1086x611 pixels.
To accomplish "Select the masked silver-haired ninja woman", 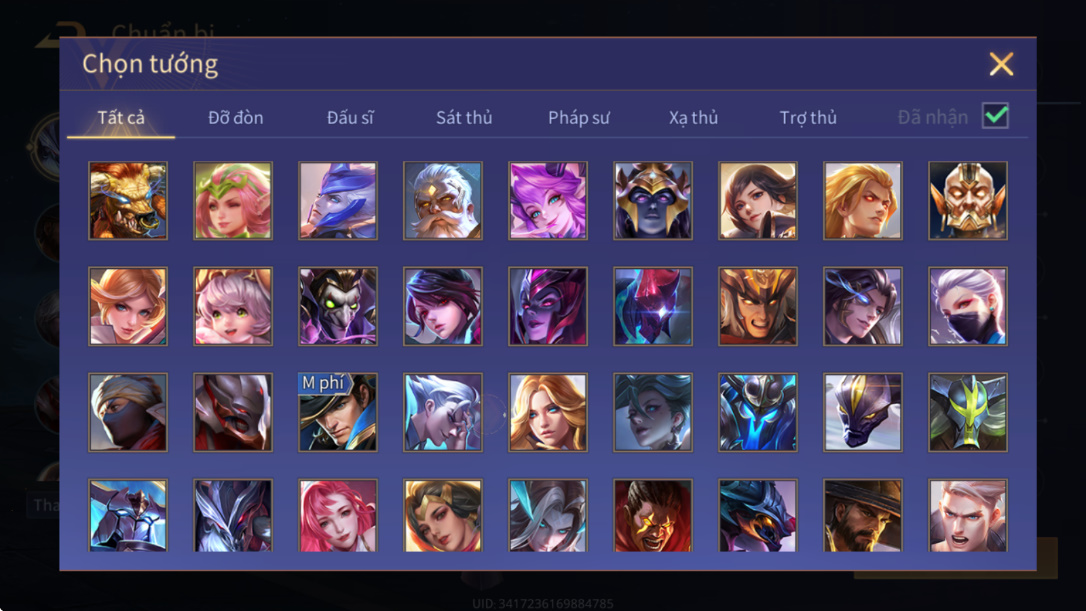I will tap(968, 306).
